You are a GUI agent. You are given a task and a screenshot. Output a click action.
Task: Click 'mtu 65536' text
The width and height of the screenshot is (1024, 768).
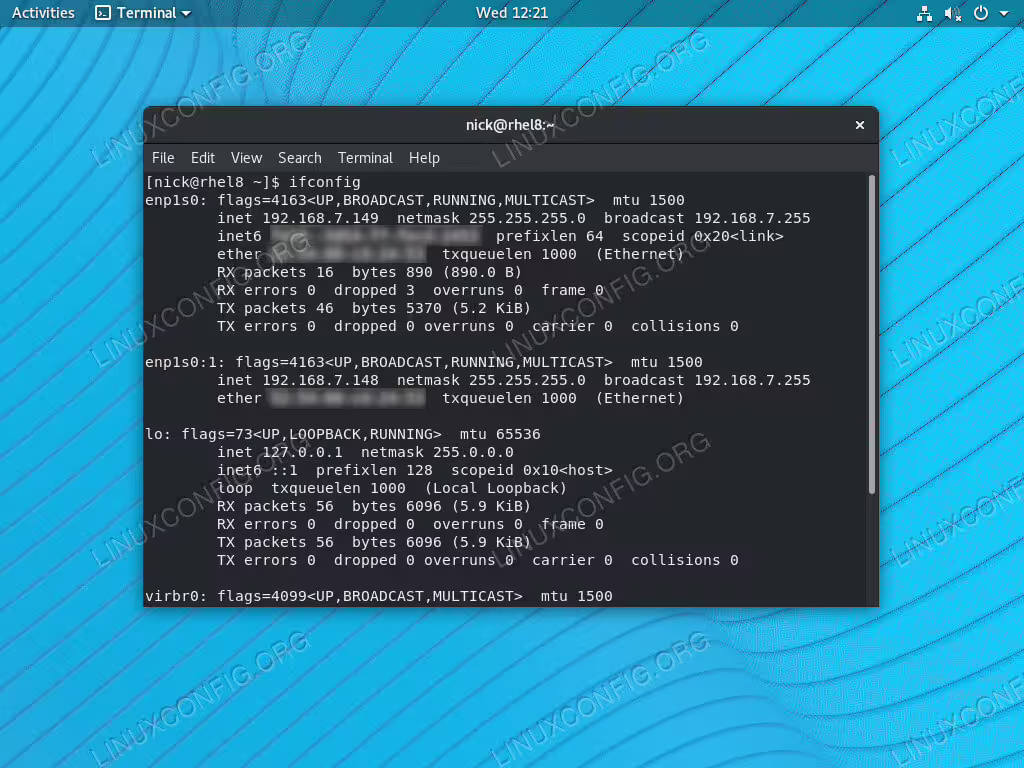pyautogui.click(x=500, y=434)
